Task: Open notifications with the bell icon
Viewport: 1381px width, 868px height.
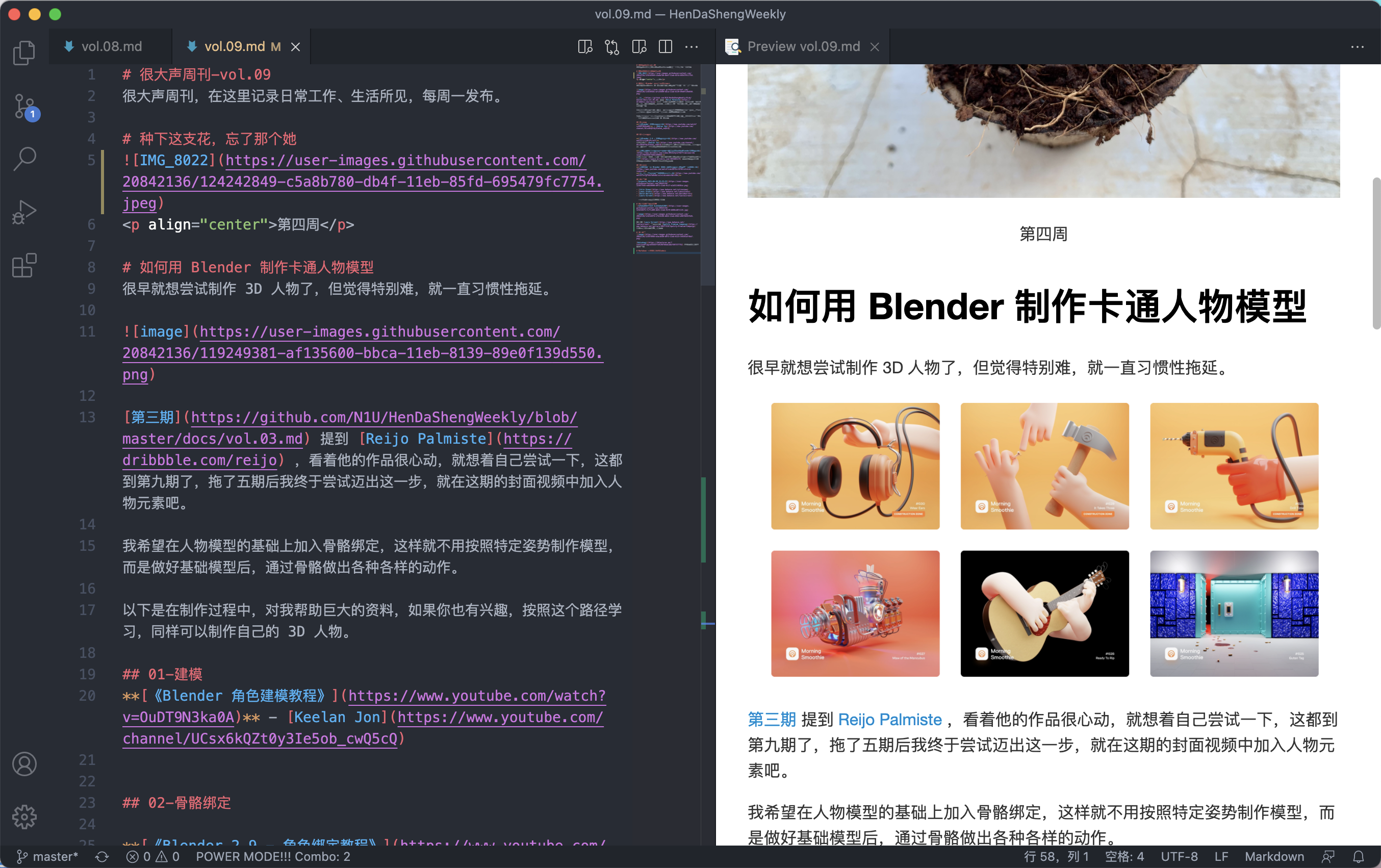Action: coord(1359,857)
